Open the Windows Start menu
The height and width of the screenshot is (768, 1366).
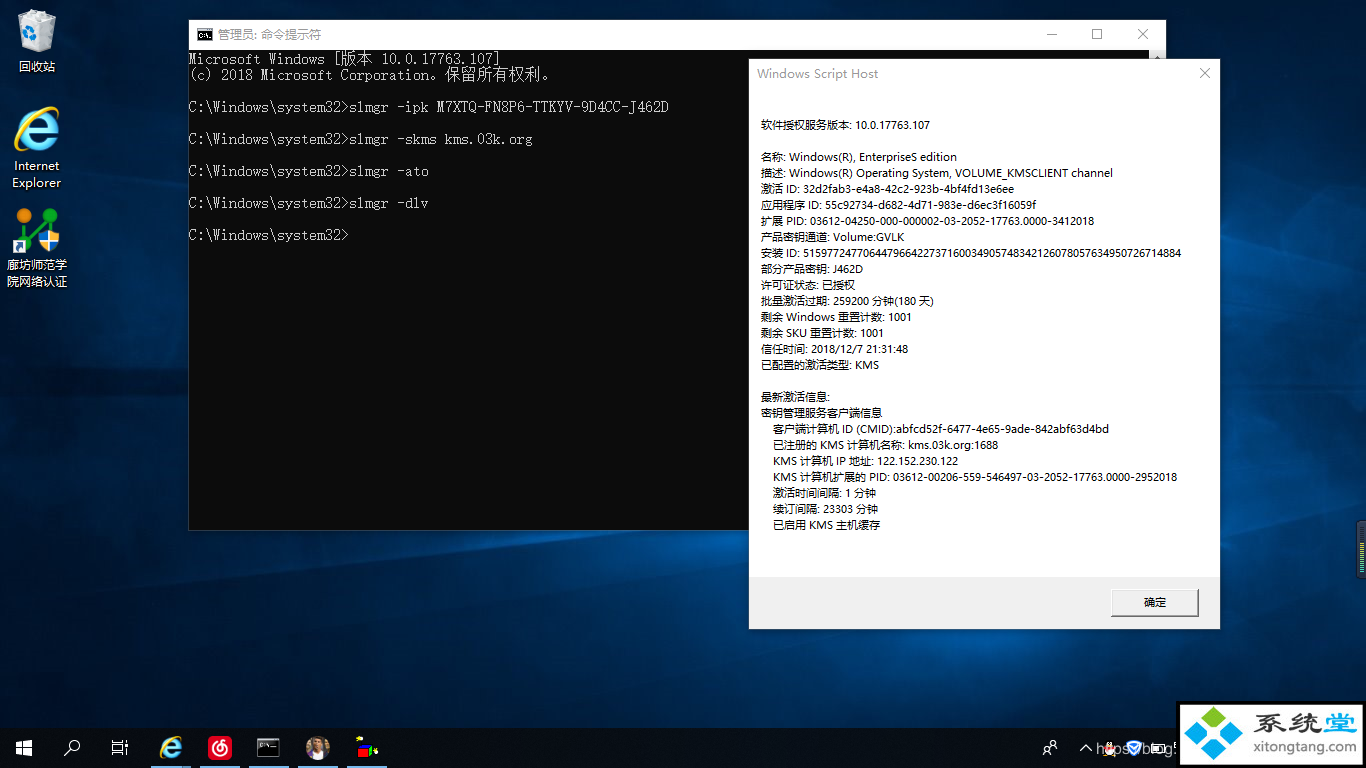pos(24,747)
